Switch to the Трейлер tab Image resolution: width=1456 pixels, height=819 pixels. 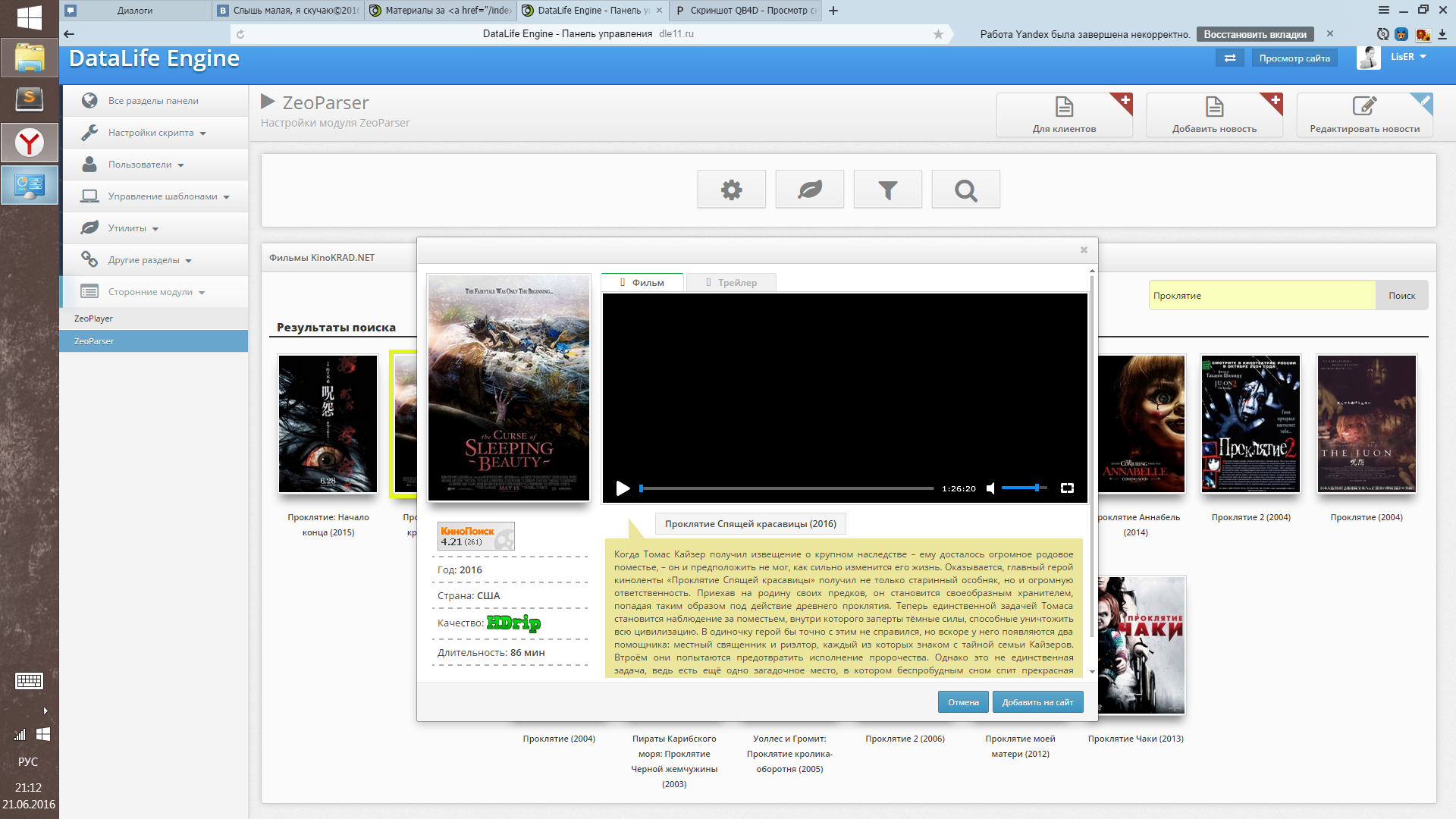click(732, 282)
